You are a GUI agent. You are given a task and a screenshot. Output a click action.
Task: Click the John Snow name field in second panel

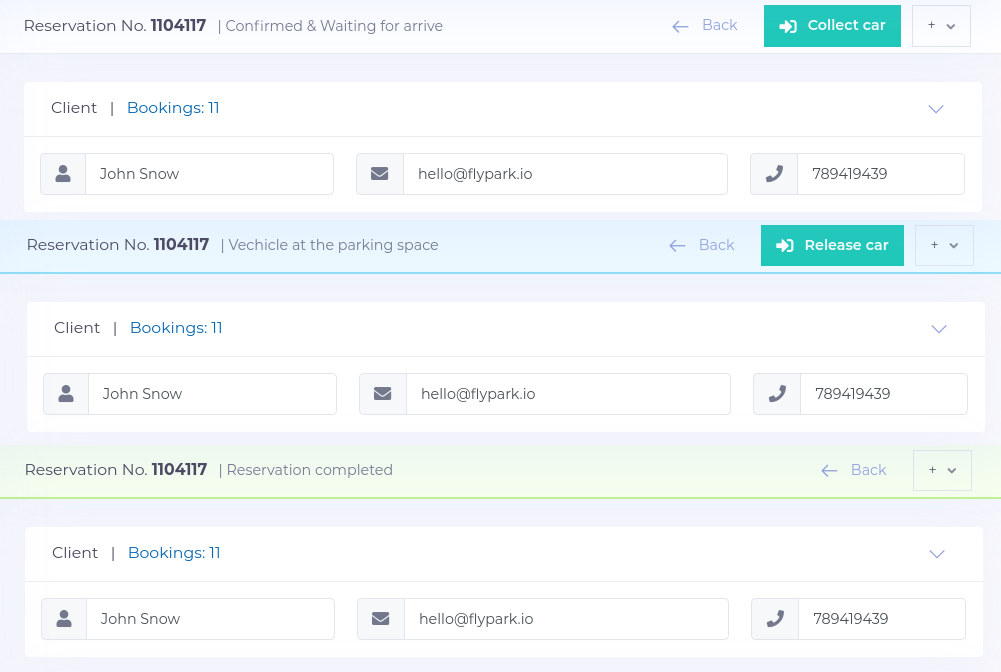click(x=212, y=394)
